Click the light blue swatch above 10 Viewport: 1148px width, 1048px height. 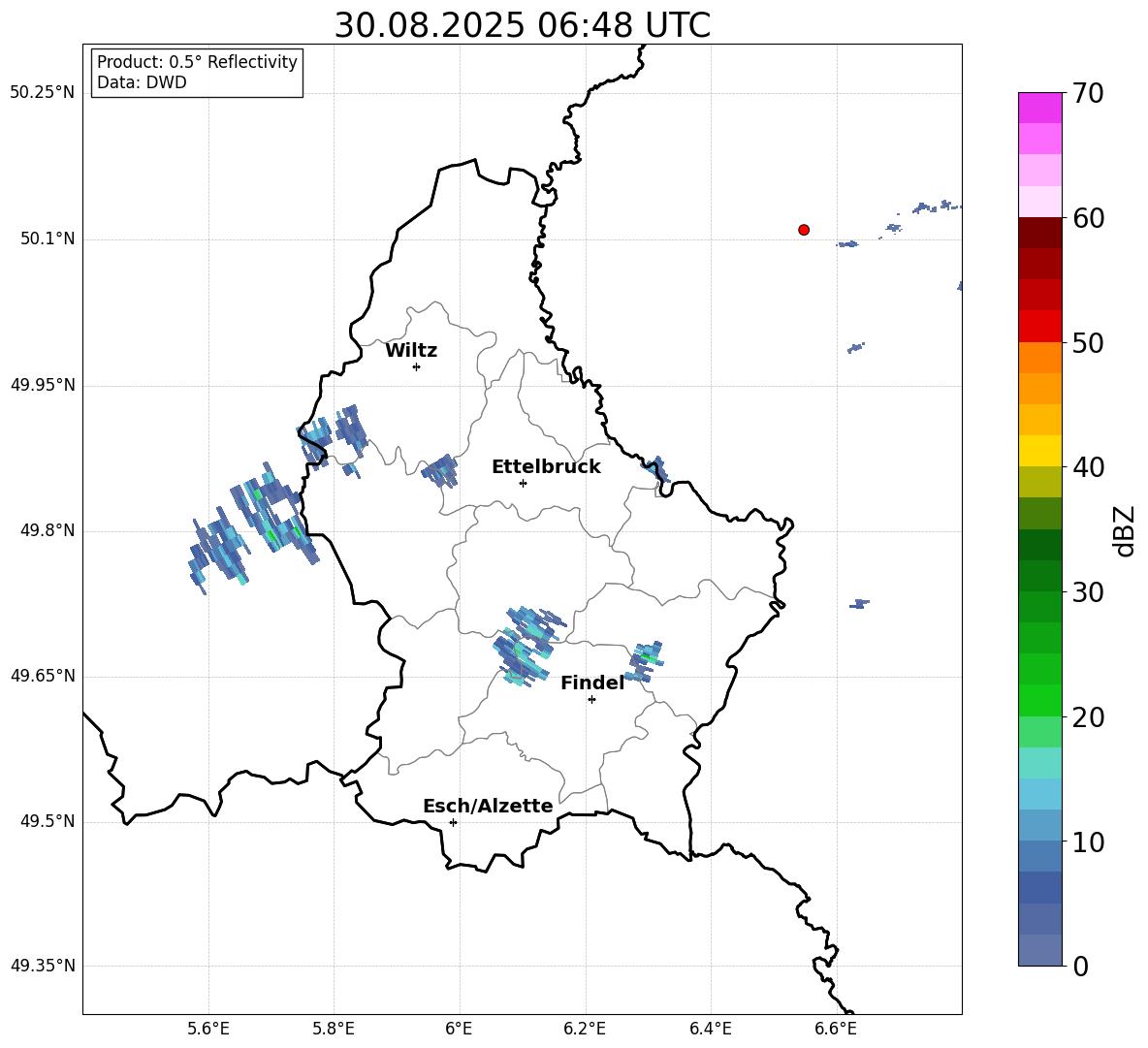tap(1039, 826)
